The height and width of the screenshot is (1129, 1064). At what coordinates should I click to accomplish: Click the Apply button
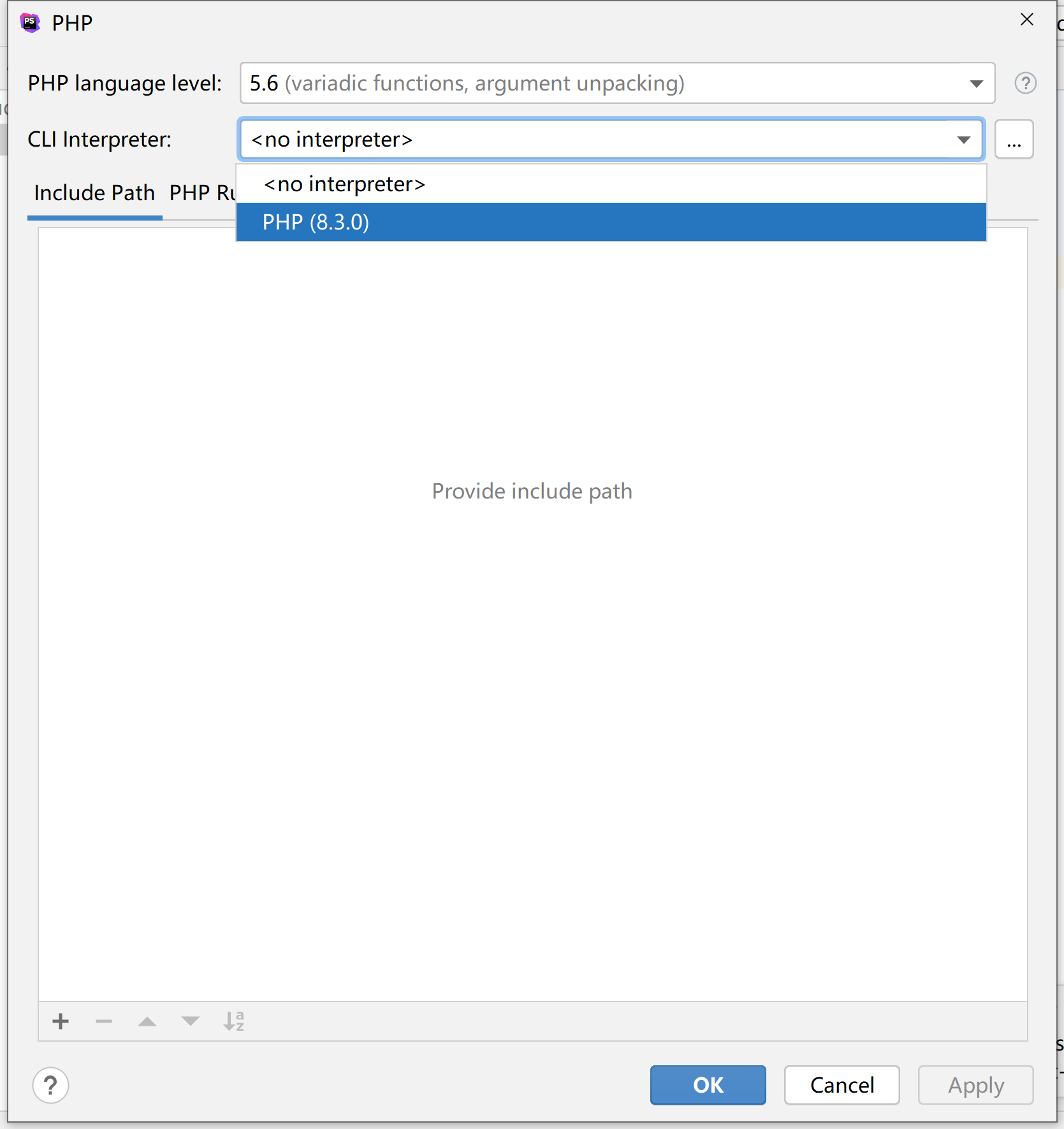975,1085
